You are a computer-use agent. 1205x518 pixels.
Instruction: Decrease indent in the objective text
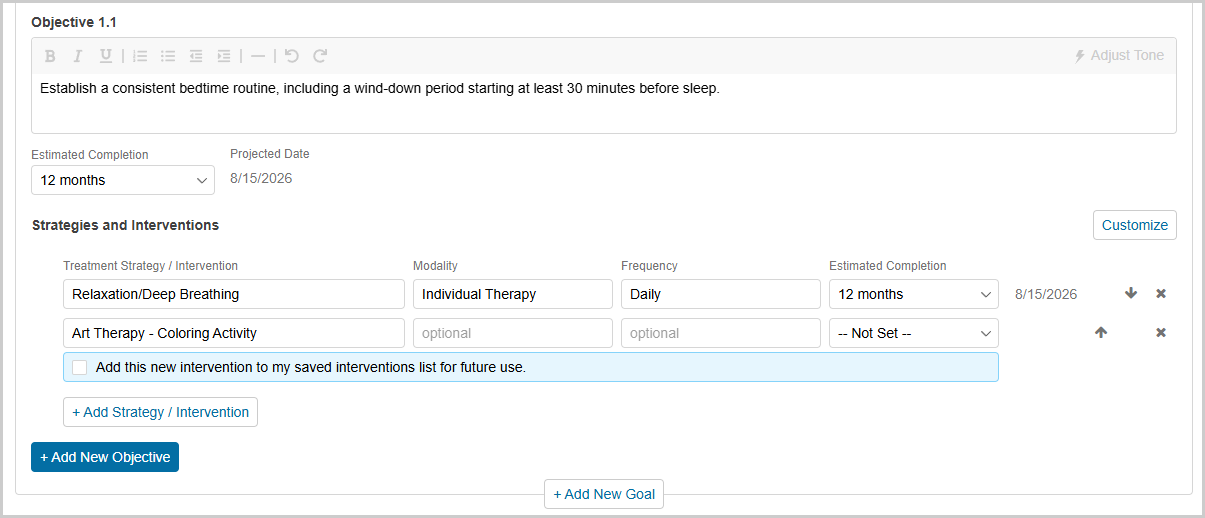coord(196,56)
